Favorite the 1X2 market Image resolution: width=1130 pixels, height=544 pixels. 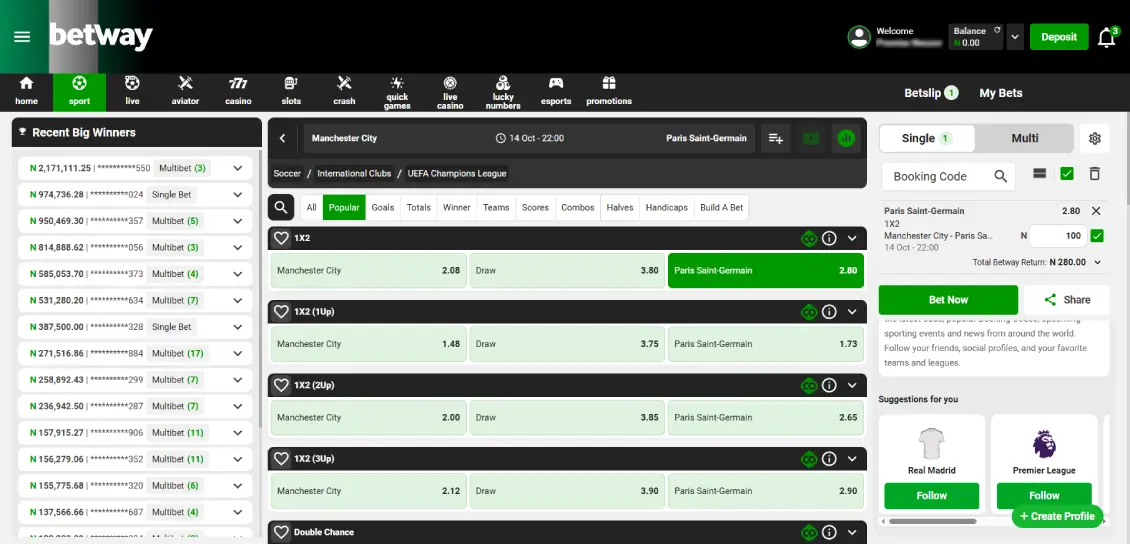pos(281,238)
